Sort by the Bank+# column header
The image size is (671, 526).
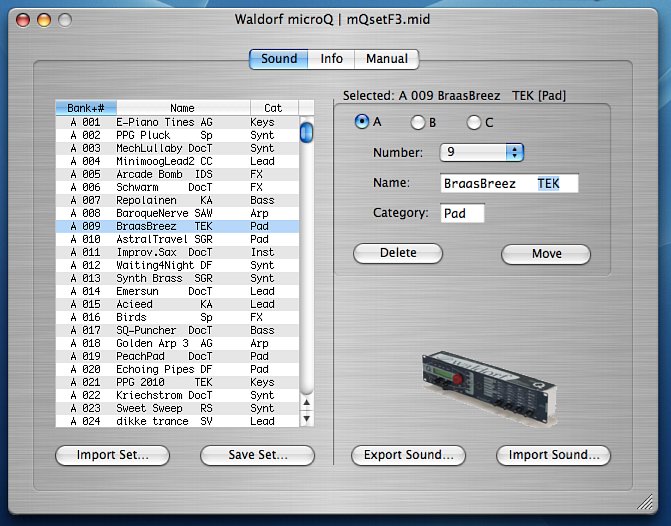(x=86, y=108)
